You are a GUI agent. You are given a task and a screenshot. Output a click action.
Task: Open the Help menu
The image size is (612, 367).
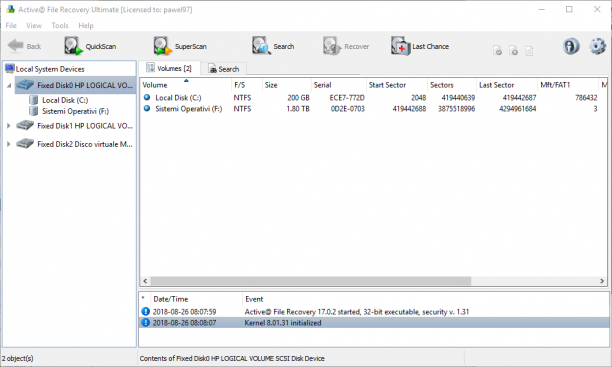pos(86,25)
